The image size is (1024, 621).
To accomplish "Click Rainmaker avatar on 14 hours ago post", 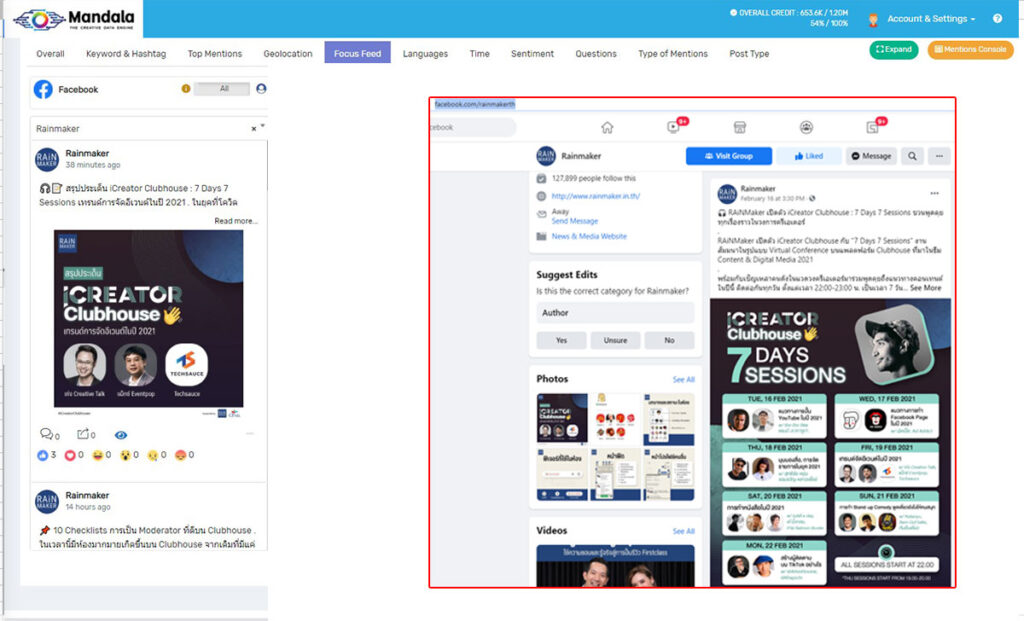I will 46,502.
